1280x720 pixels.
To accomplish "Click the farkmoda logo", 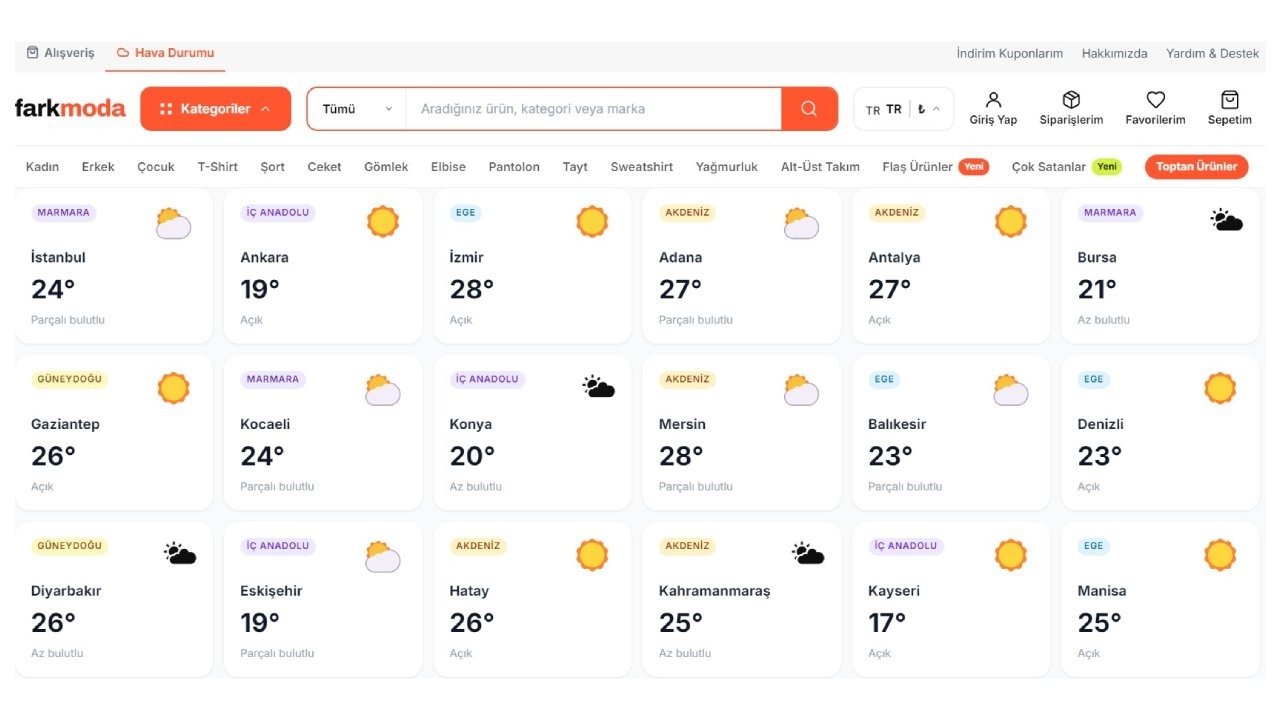I will 70,108.
